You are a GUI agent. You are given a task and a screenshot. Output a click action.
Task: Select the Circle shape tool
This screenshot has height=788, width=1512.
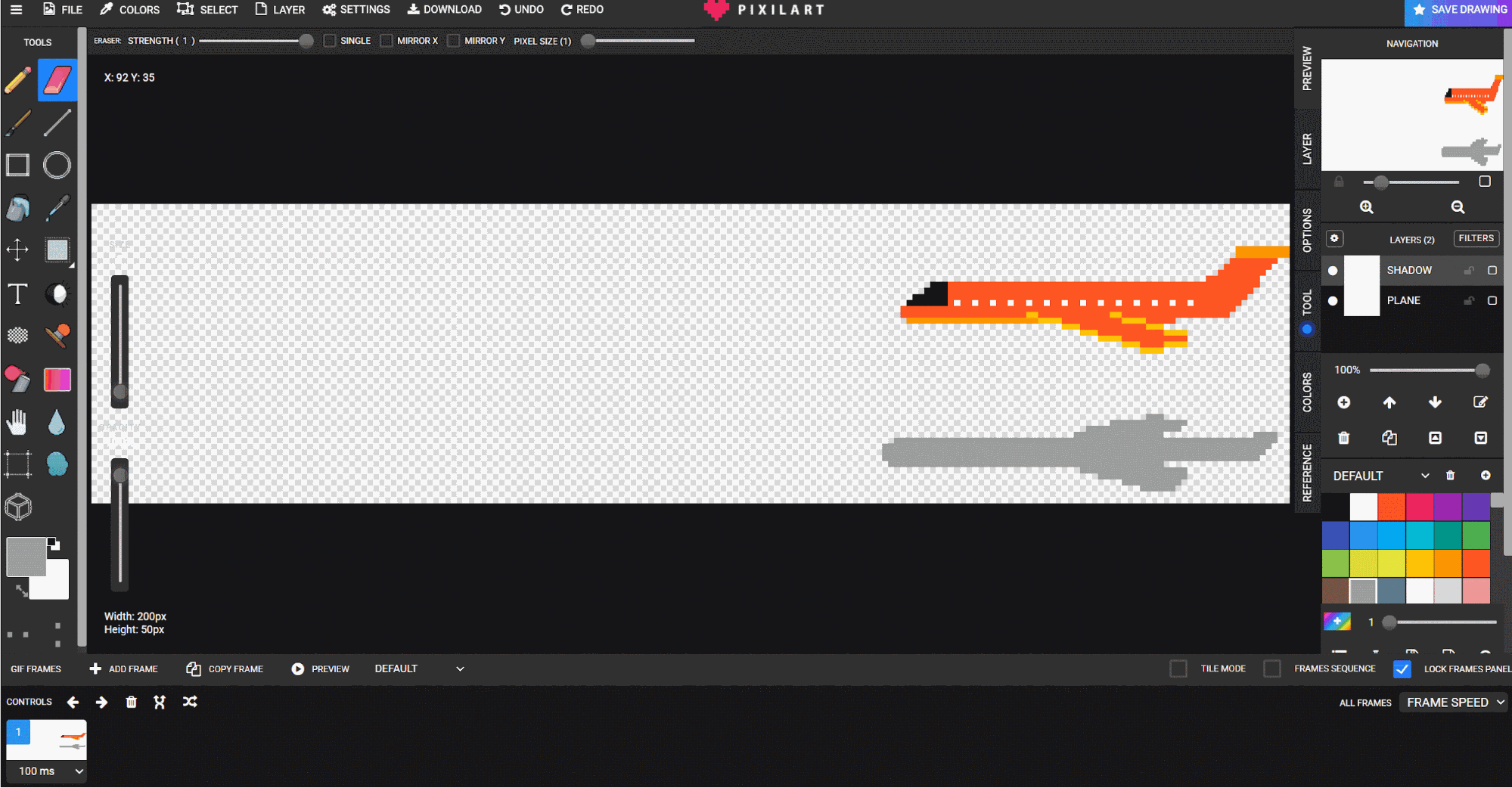pos(57,165)
